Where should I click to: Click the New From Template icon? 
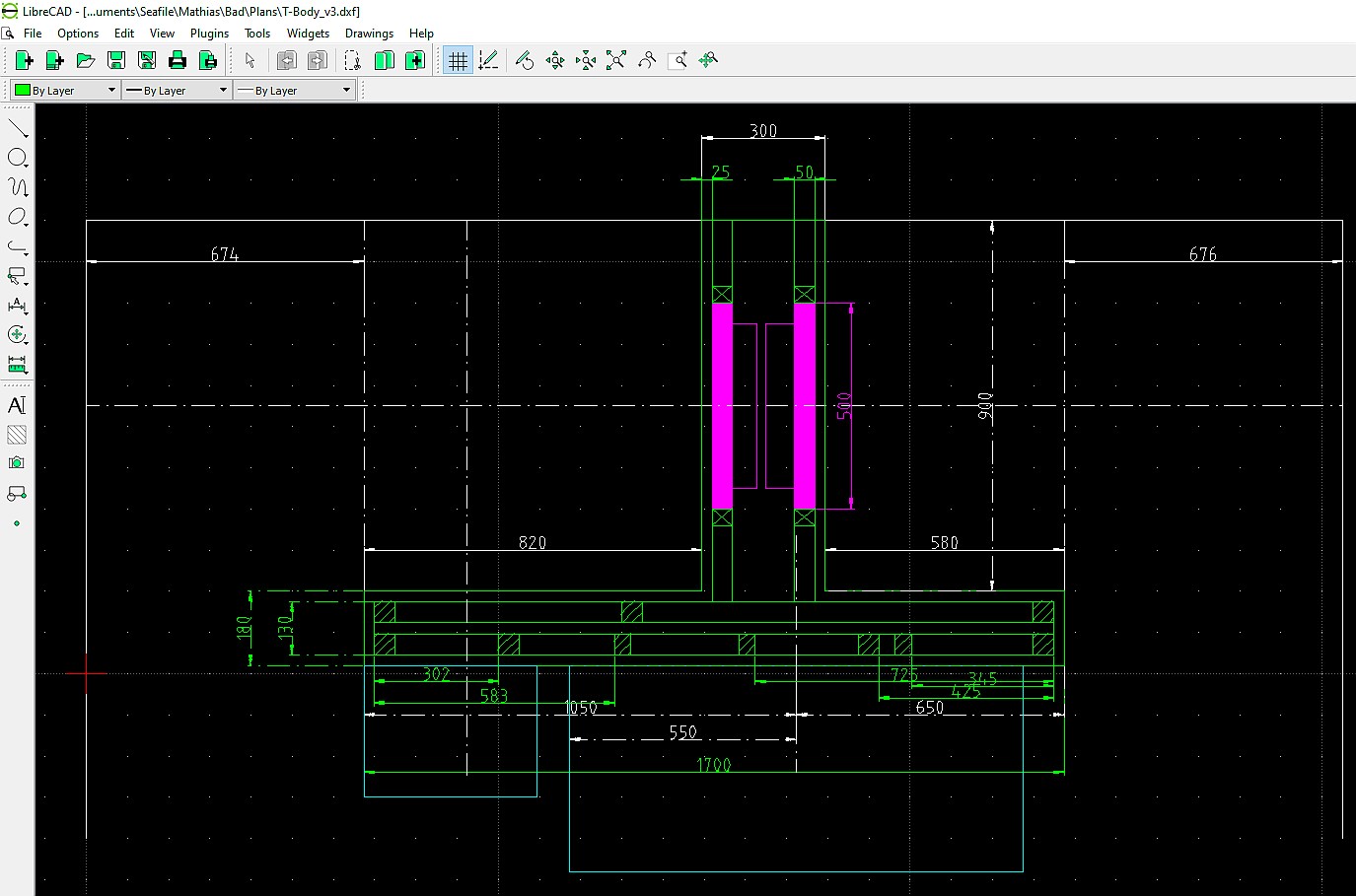tap(54, 61)
